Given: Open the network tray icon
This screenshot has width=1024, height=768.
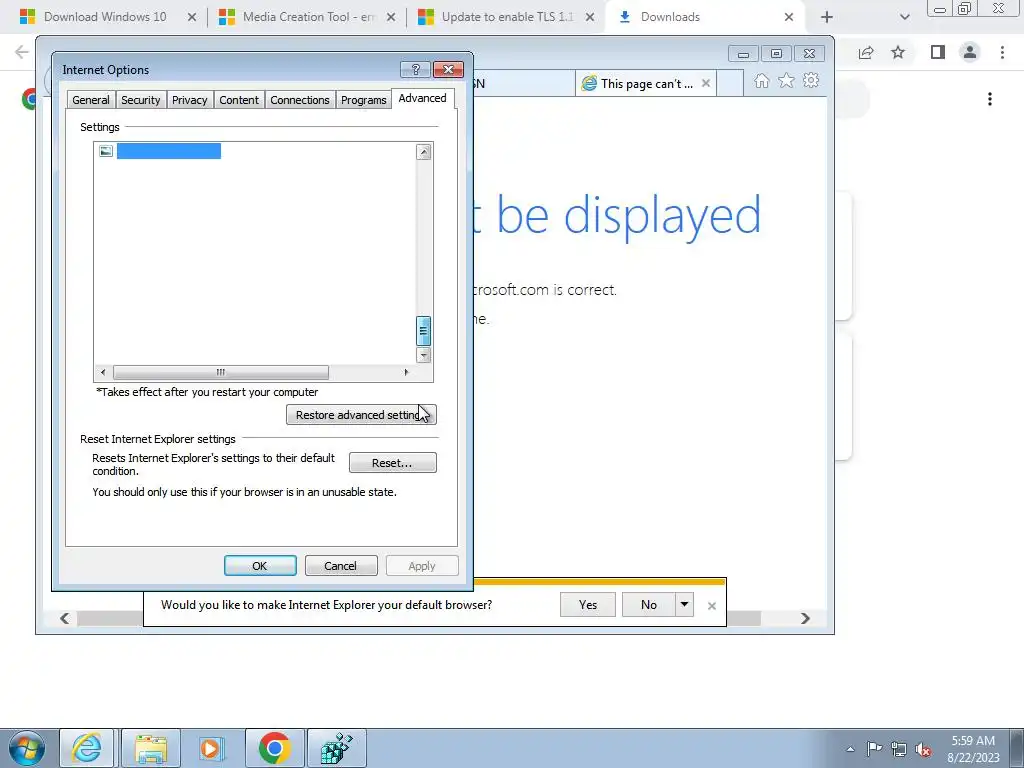Looking at the screenshot, I should click(x=899, y=748).
